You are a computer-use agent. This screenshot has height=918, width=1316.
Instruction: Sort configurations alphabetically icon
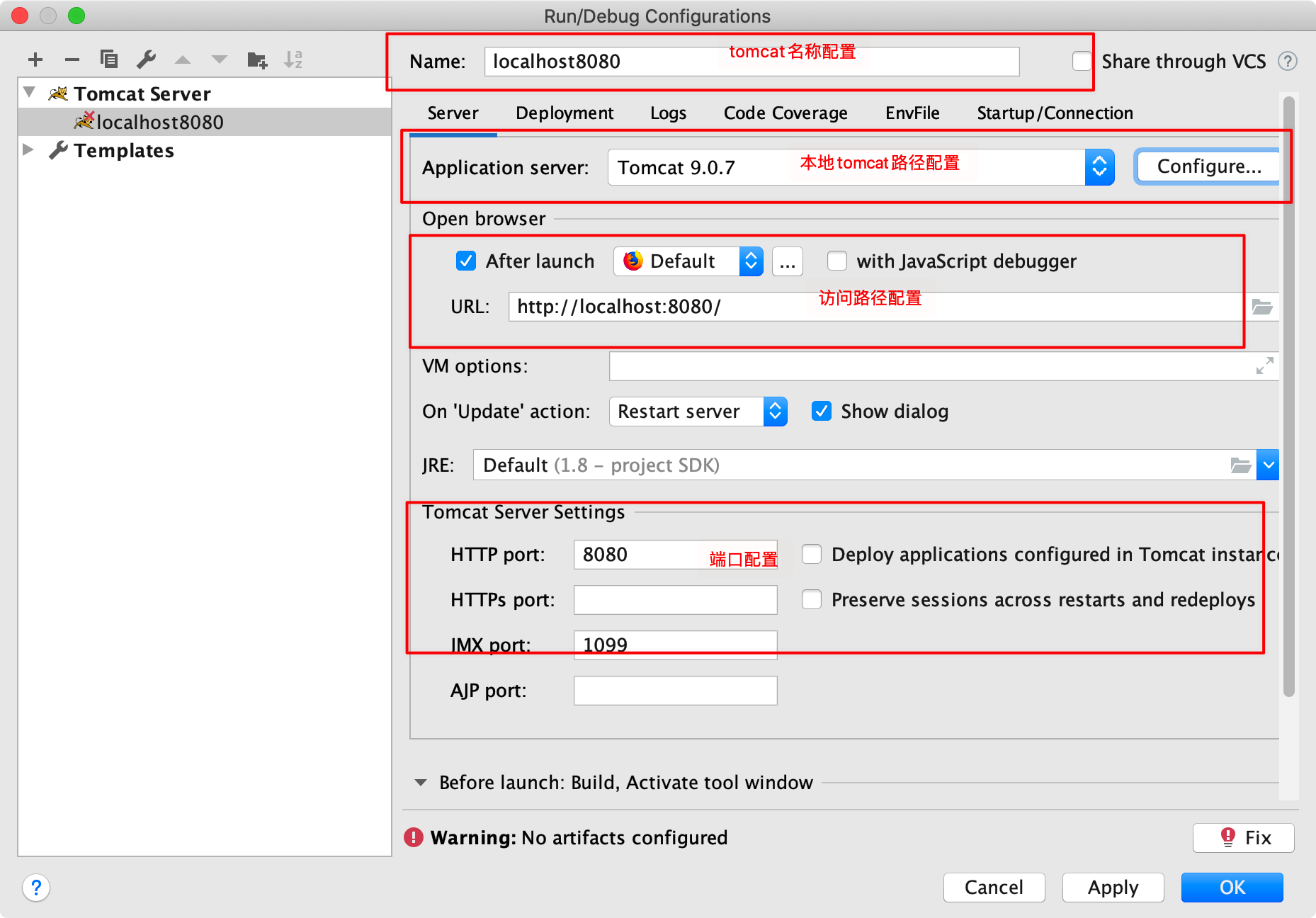(293, 59)
